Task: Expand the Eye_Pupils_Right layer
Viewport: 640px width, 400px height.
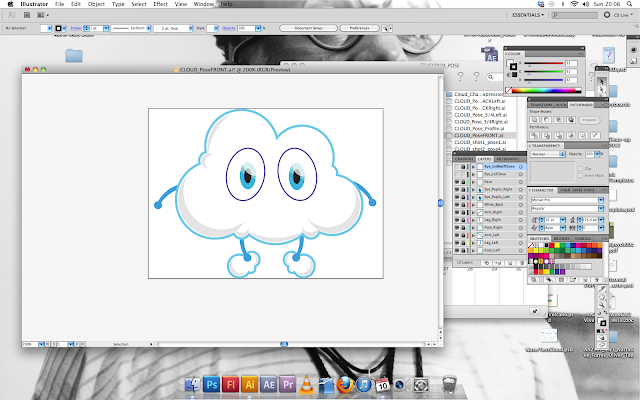Action: 473,189
